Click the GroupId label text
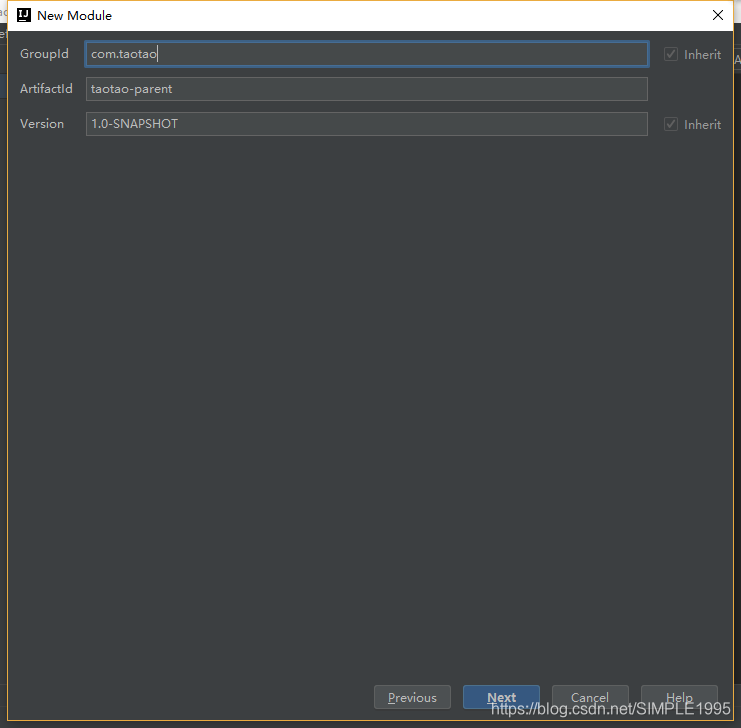This screenshot has height=728, width=741. click(44, 54)
